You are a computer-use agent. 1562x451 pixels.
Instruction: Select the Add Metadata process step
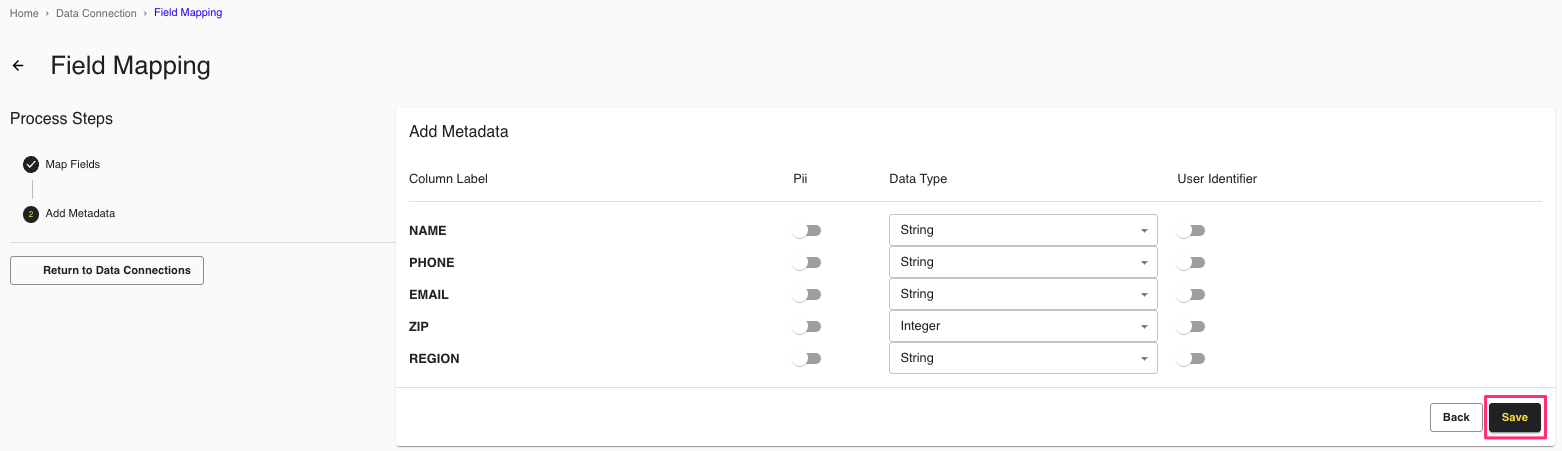(x=80, y=214)
